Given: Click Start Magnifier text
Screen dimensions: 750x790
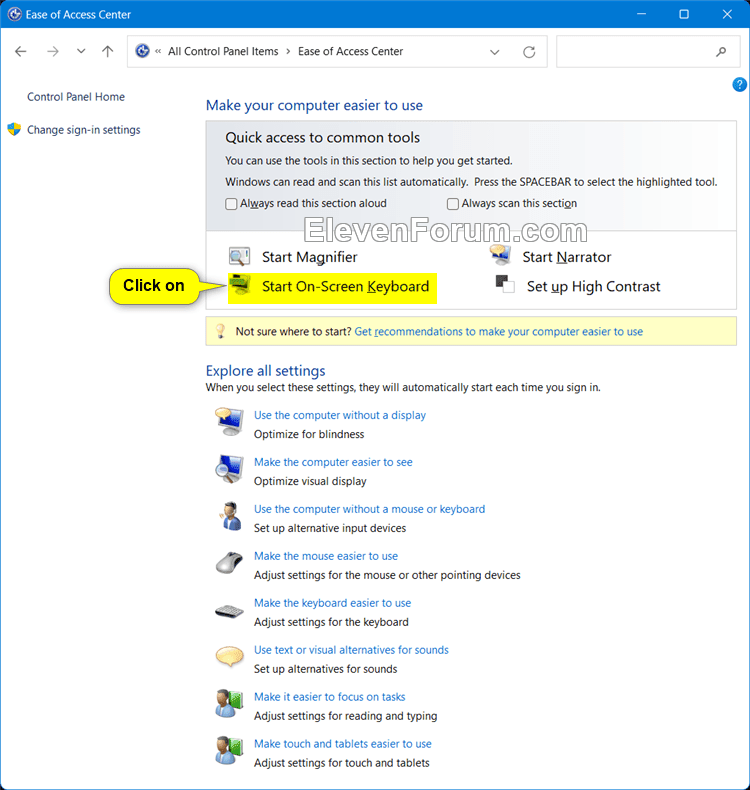Looking at the screenshot, I should click(x=310, y=257).
